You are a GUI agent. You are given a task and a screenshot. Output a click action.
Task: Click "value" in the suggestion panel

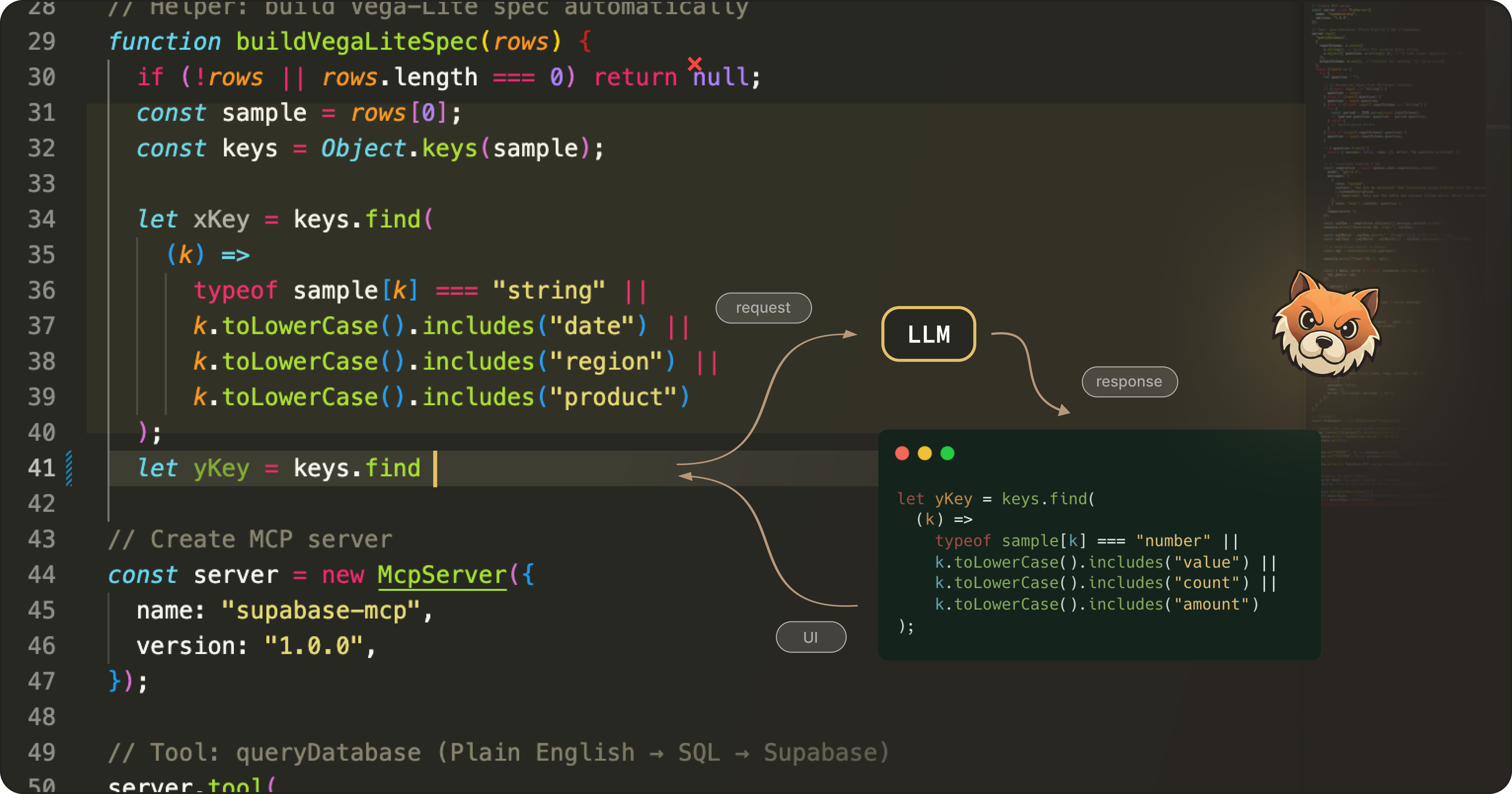click(x=1207, y=562)
